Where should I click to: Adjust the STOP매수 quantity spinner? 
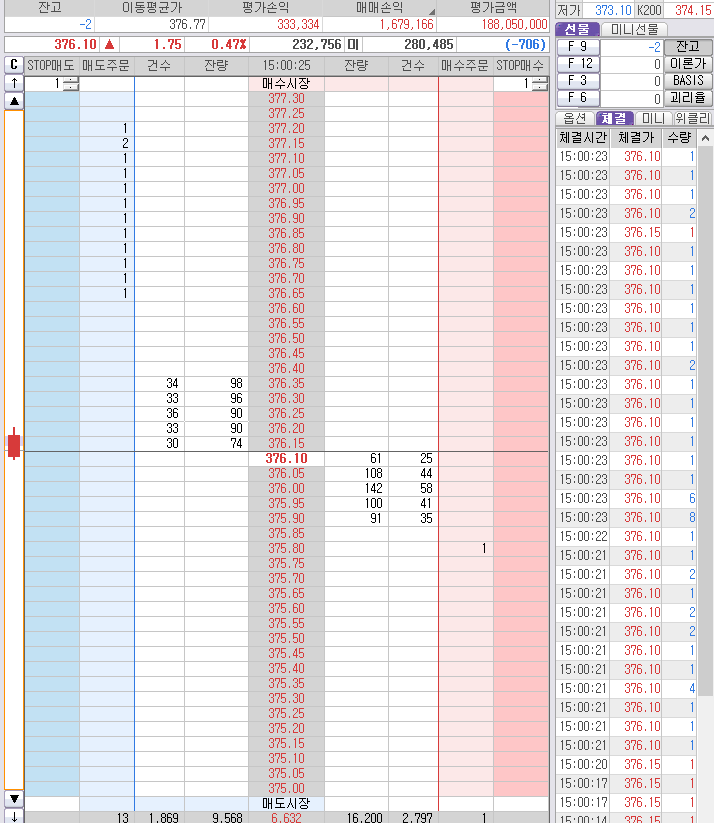pos(540,83)
